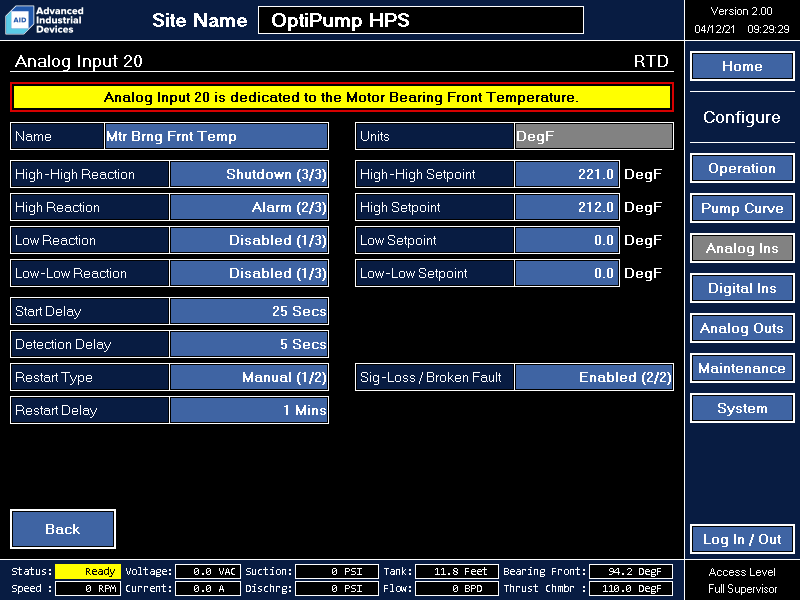Screen dimensions: 800x600
Task: Click the Access Level Full Supervisor text
Action: tap(742, 580)
